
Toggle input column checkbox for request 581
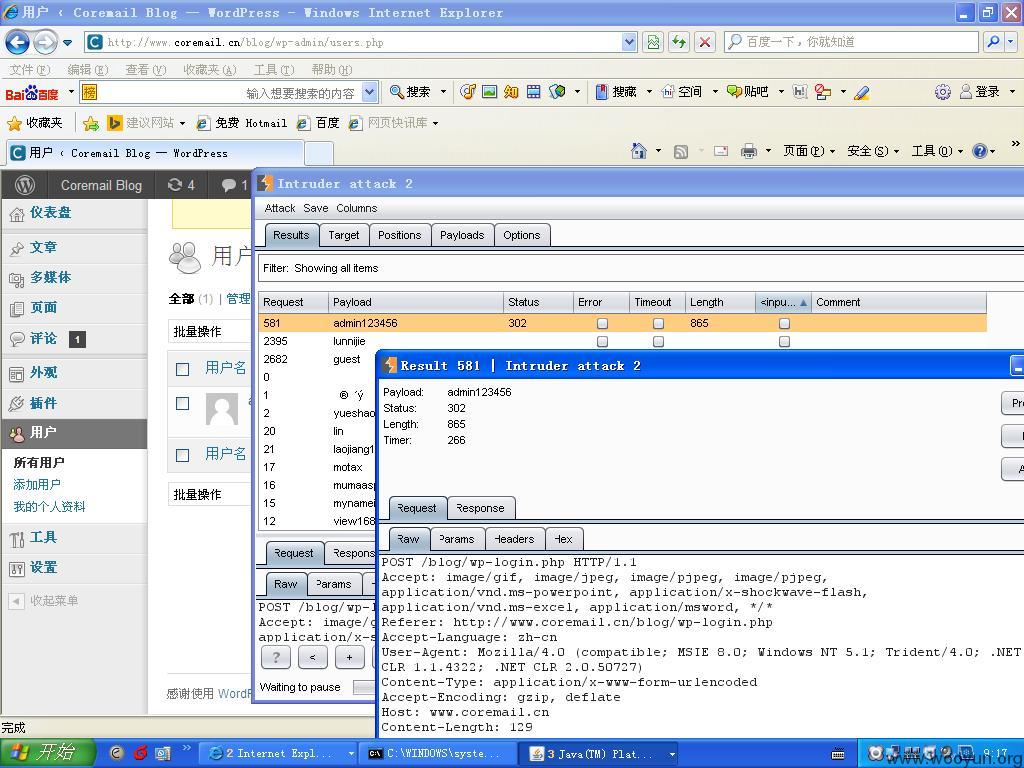[x=784, y=323]
